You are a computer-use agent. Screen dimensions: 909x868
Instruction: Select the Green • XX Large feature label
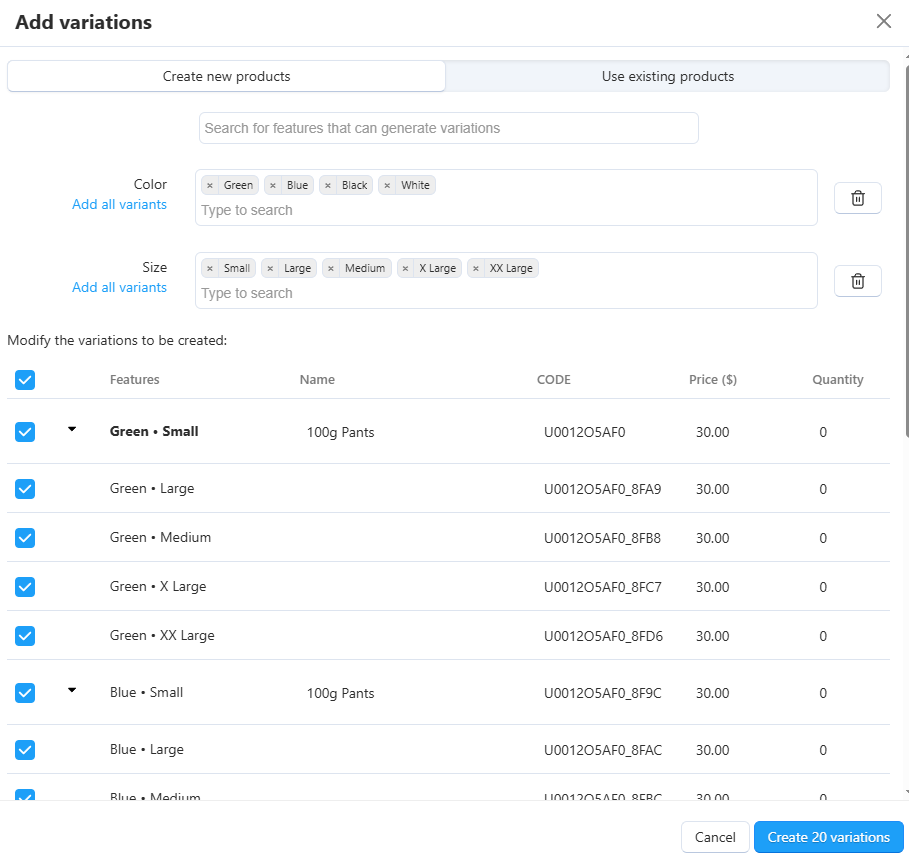pos(162,635)
